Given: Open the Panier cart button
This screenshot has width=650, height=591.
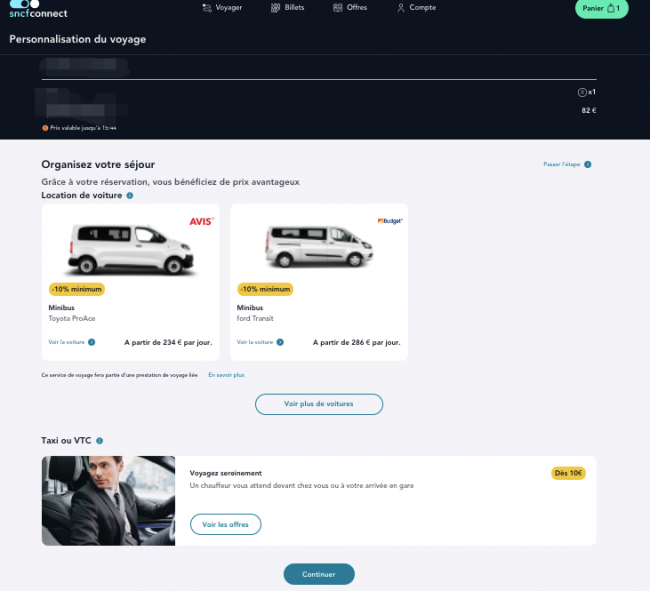Looking at the screenshot, I should 601,8.
